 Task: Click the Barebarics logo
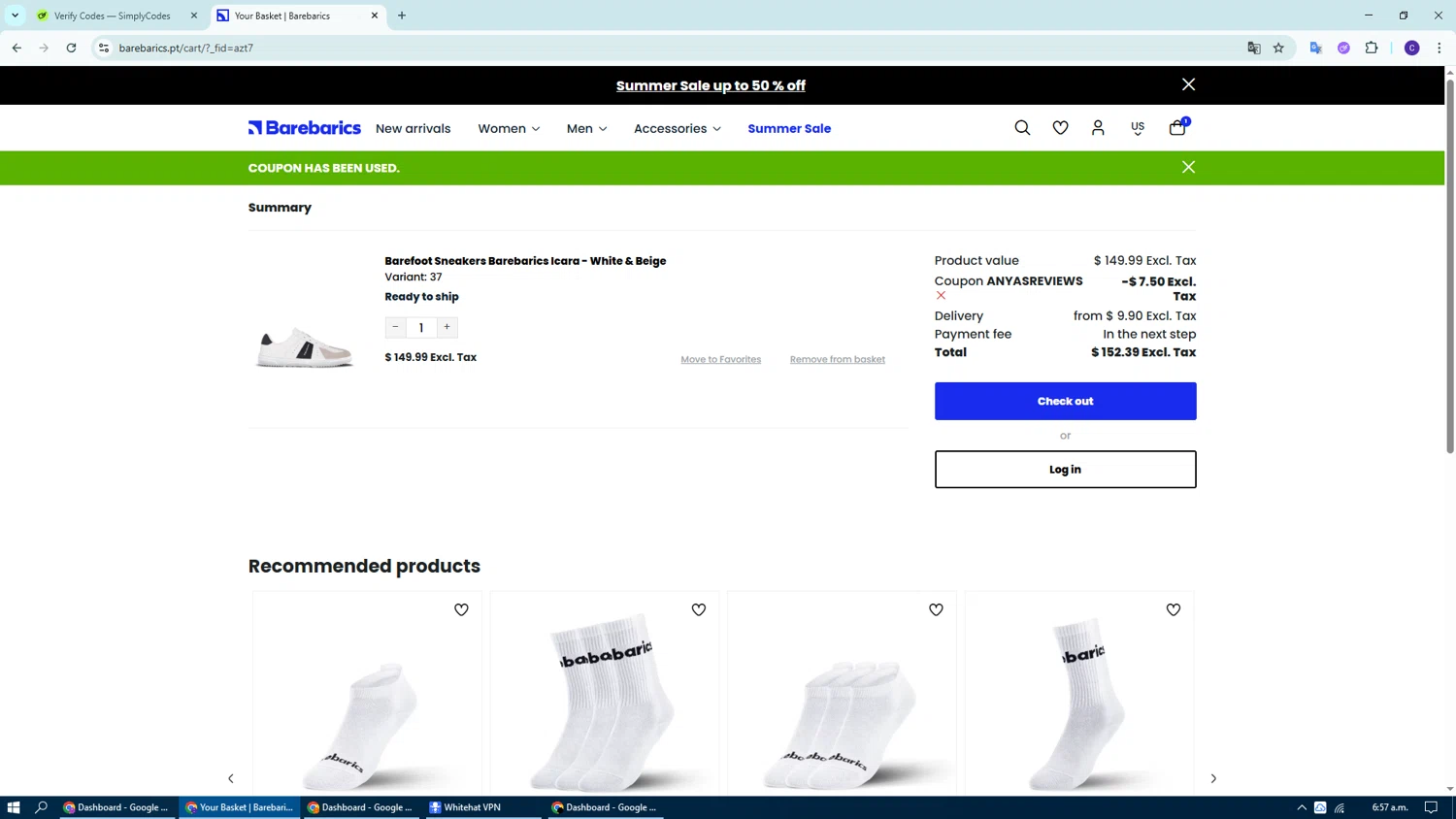[305, 128]
